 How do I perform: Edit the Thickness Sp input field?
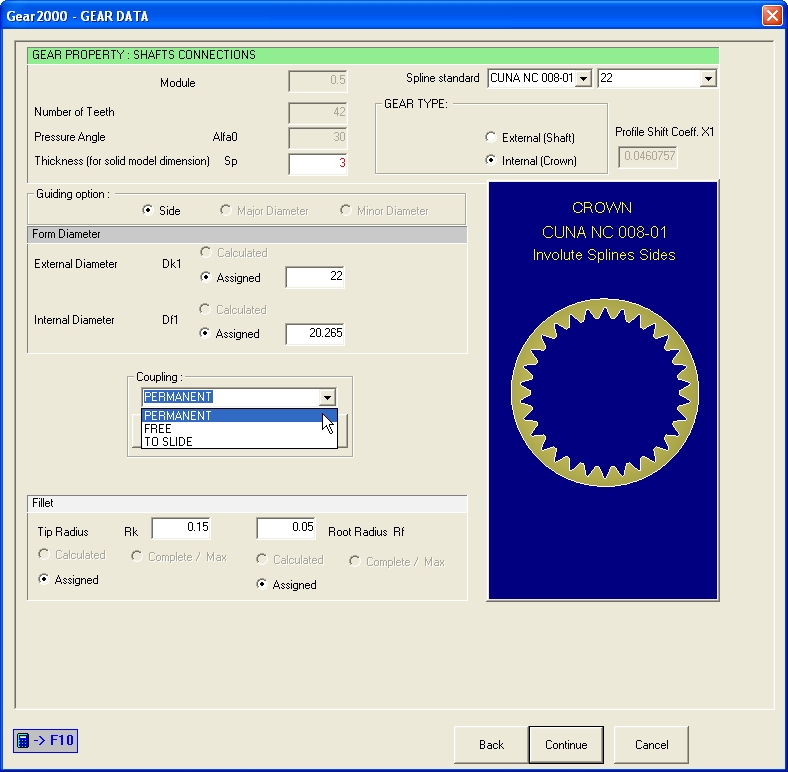point(318,163)
